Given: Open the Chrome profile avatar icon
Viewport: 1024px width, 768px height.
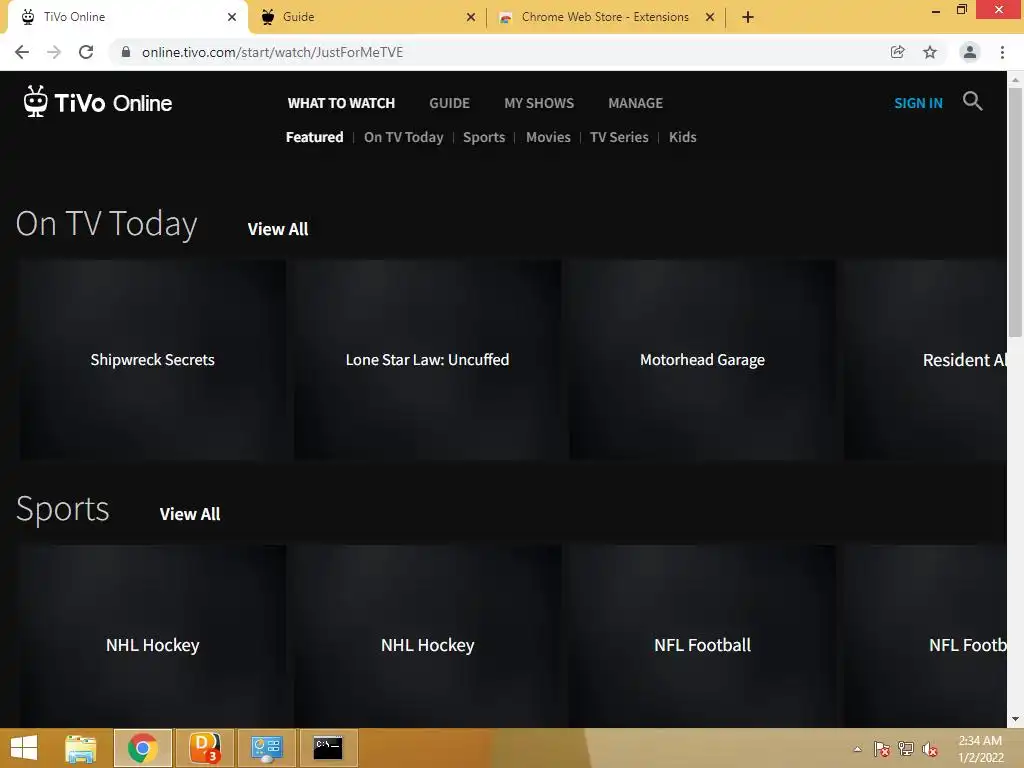Looking at the screenshot, I should [x=970, y=52].
